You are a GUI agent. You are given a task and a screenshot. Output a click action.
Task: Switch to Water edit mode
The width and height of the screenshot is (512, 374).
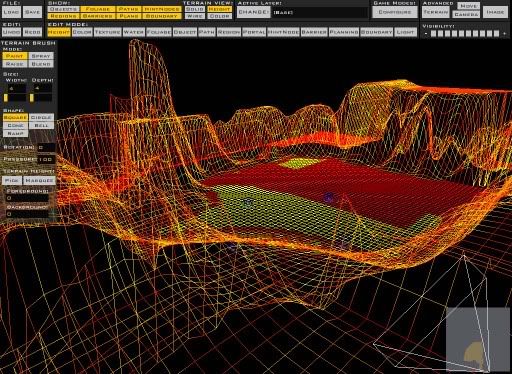click(x=134, y=32)
